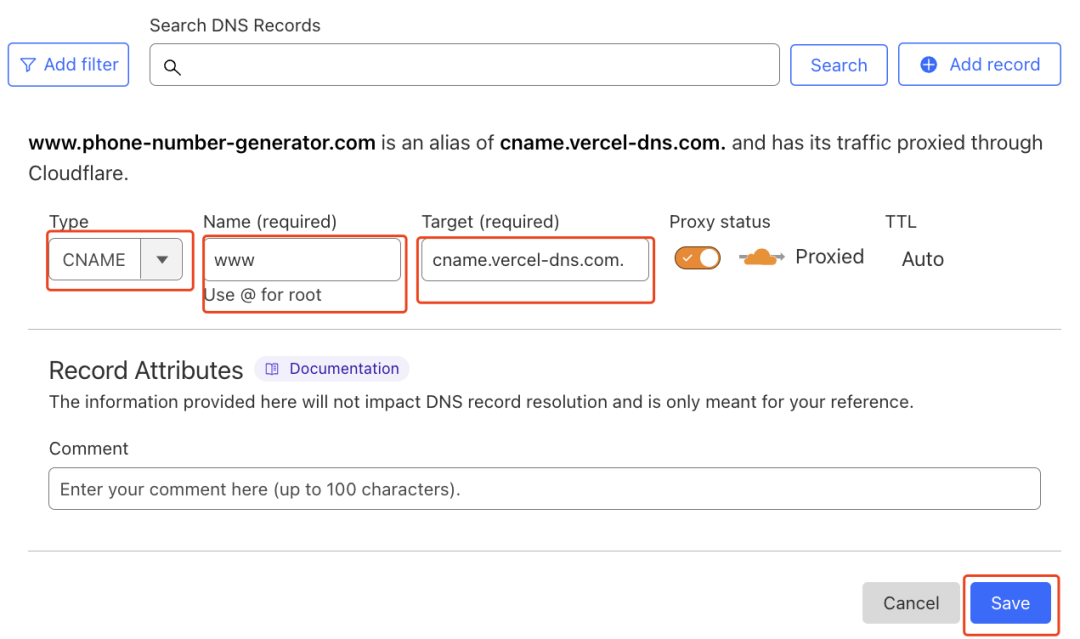Focus the Search DNS Records field

pyautogui.click(x=470, y=65)
